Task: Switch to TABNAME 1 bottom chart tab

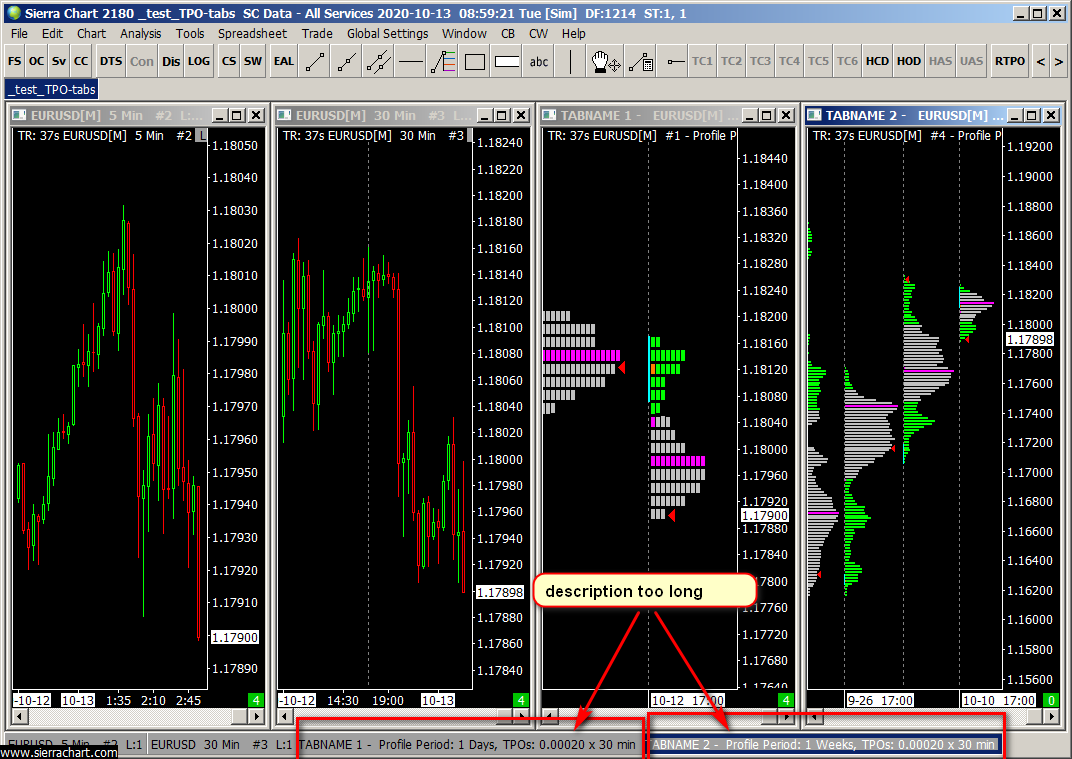Action: click(467, 745)
